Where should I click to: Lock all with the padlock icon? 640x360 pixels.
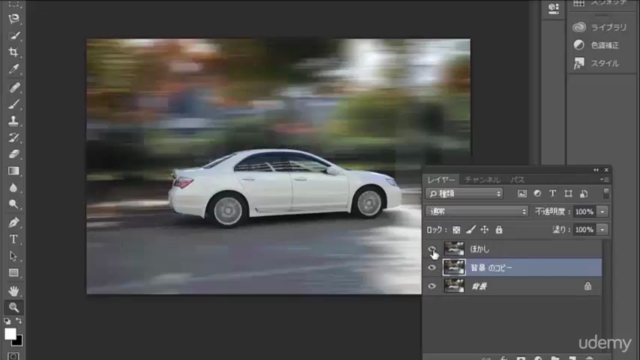click(x=499, y=230)
